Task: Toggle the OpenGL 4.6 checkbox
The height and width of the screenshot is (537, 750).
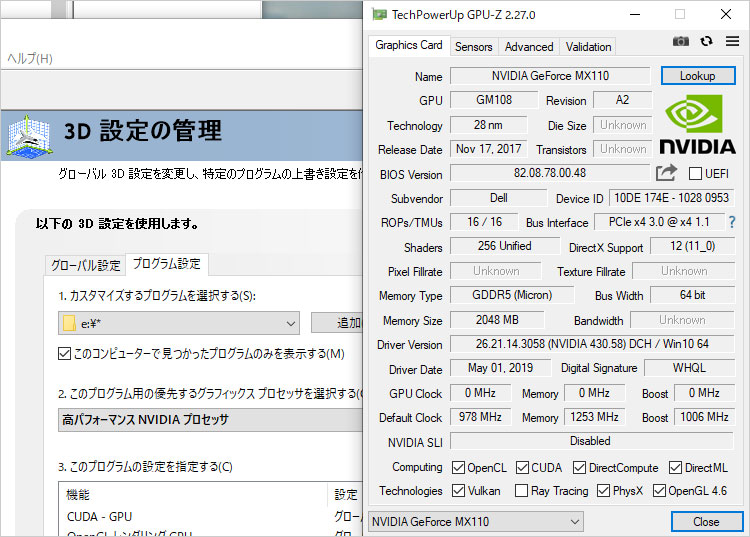Action: 659,491
